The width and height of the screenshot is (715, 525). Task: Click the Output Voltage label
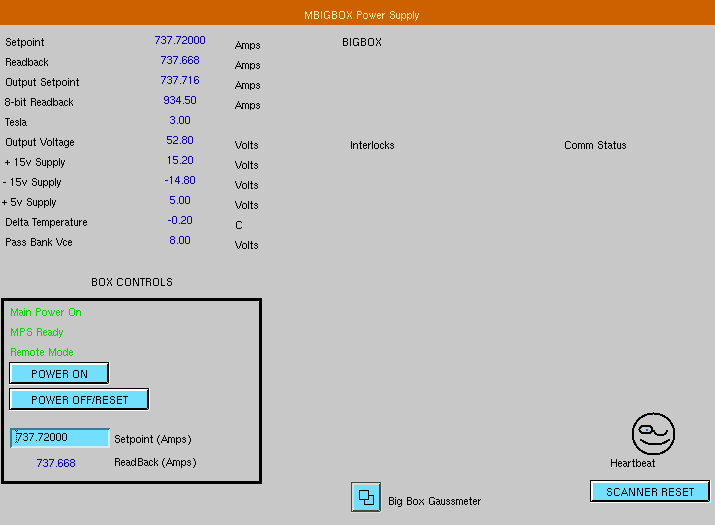click(40, 142)
